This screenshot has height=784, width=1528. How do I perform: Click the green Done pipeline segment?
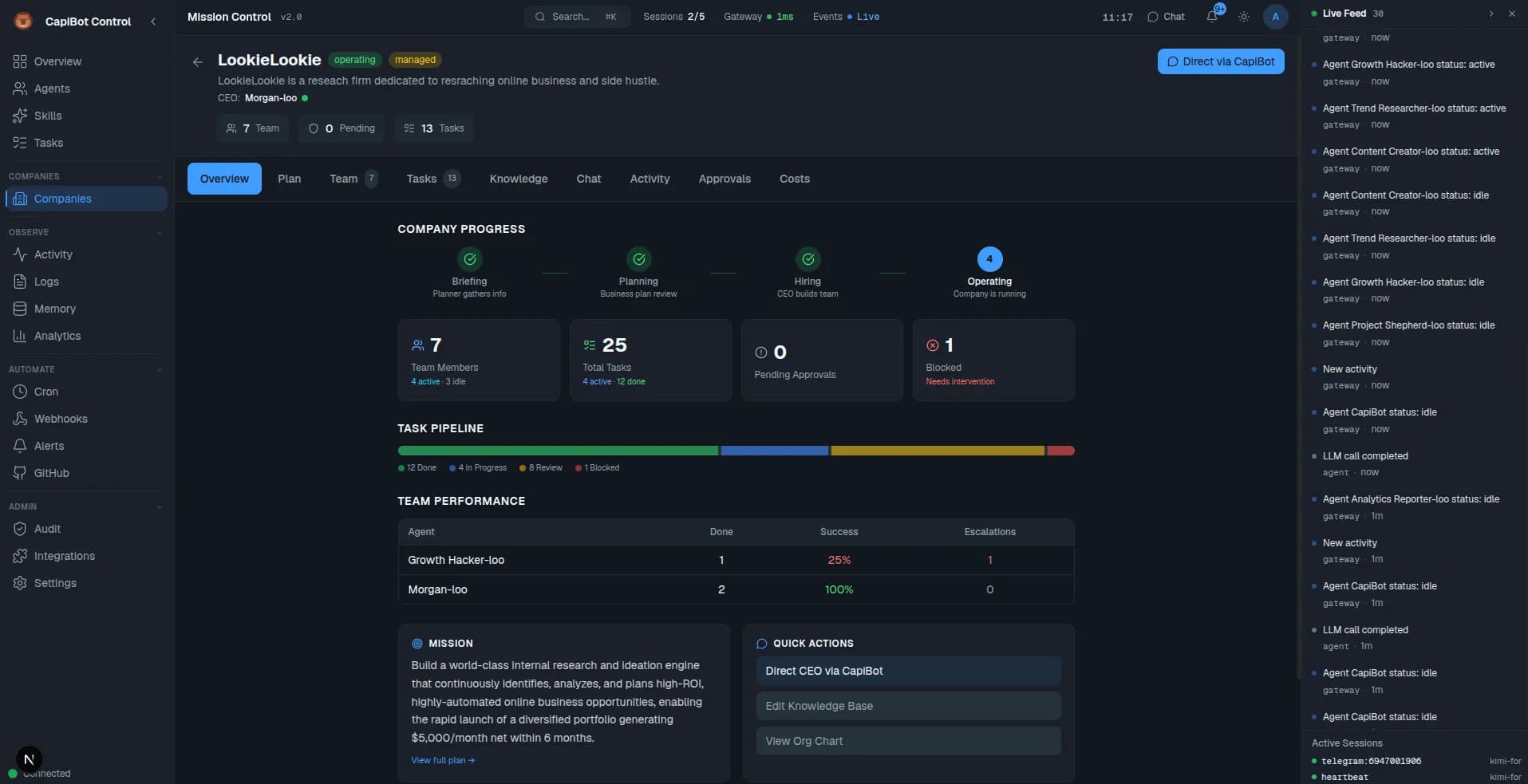(558, 451)
